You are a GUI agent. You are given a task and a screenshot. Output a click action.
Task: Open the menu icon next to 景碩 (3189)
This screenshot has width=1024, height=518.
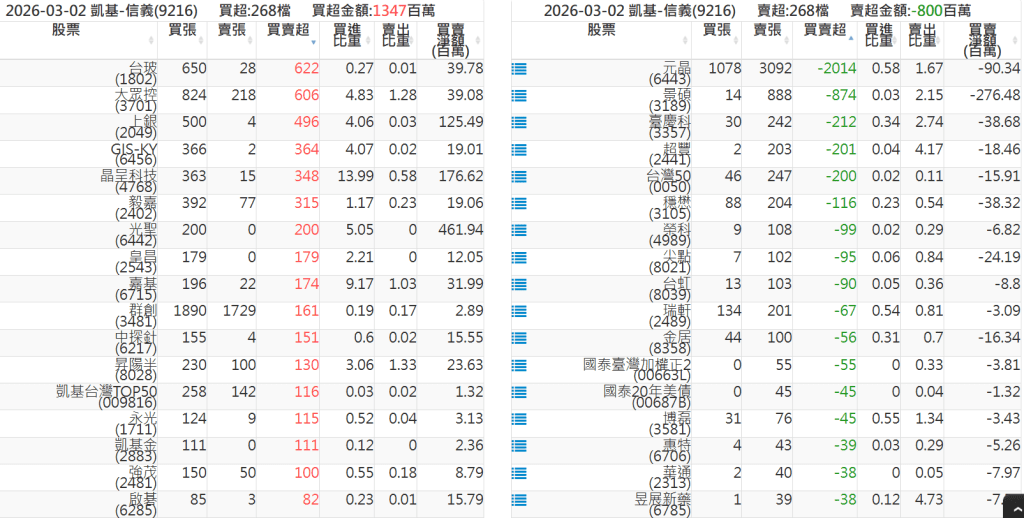coord(519,96)
